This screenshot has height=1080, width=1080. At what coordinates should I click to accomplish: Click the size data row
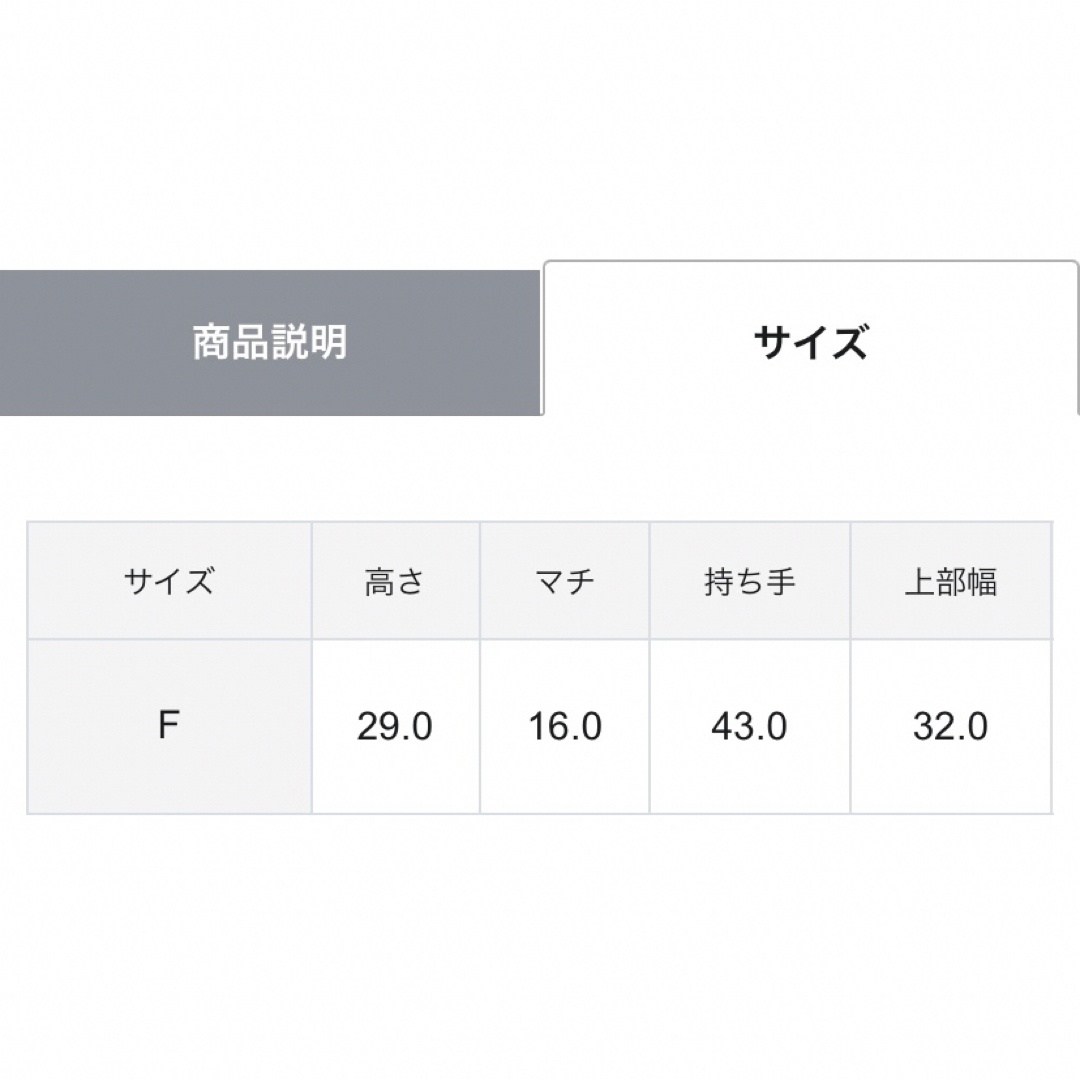pos(540,727)
